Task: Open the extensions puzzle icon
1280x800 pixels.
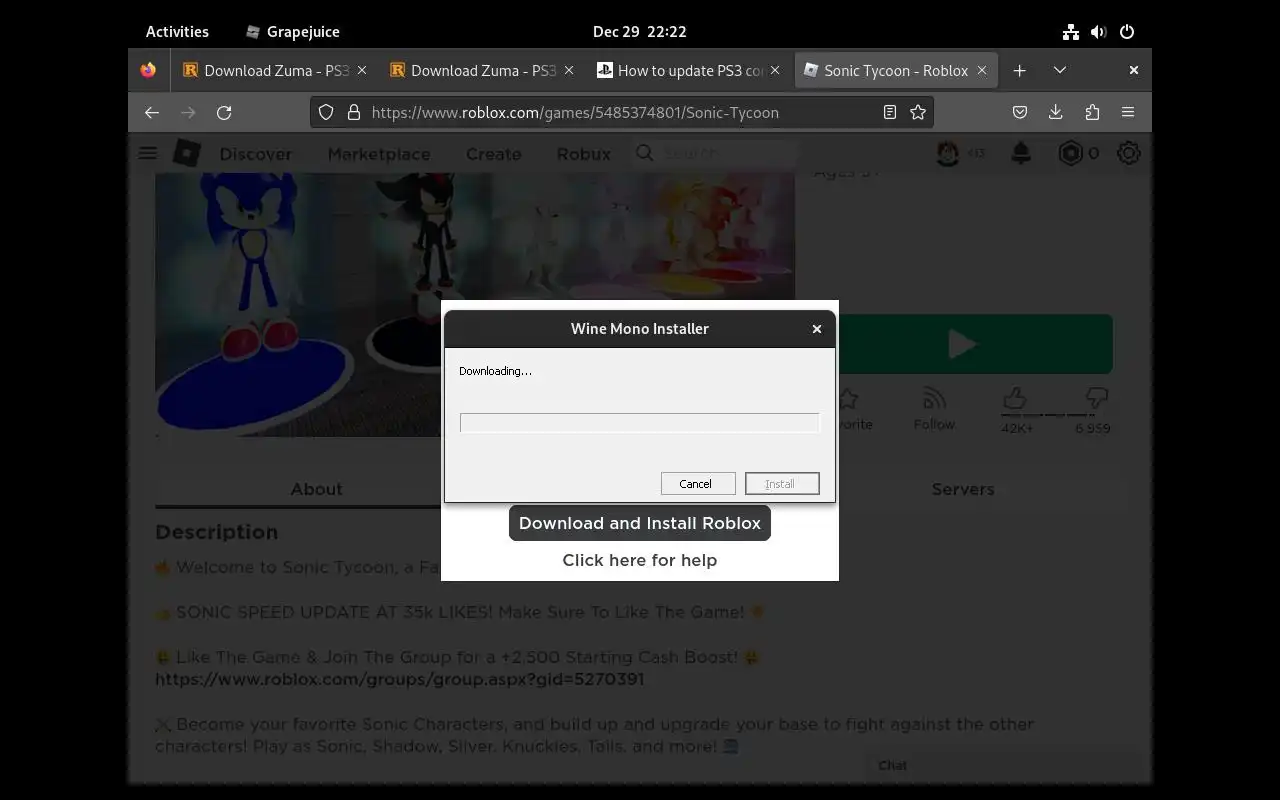Action: click(x=1091, y=113)
